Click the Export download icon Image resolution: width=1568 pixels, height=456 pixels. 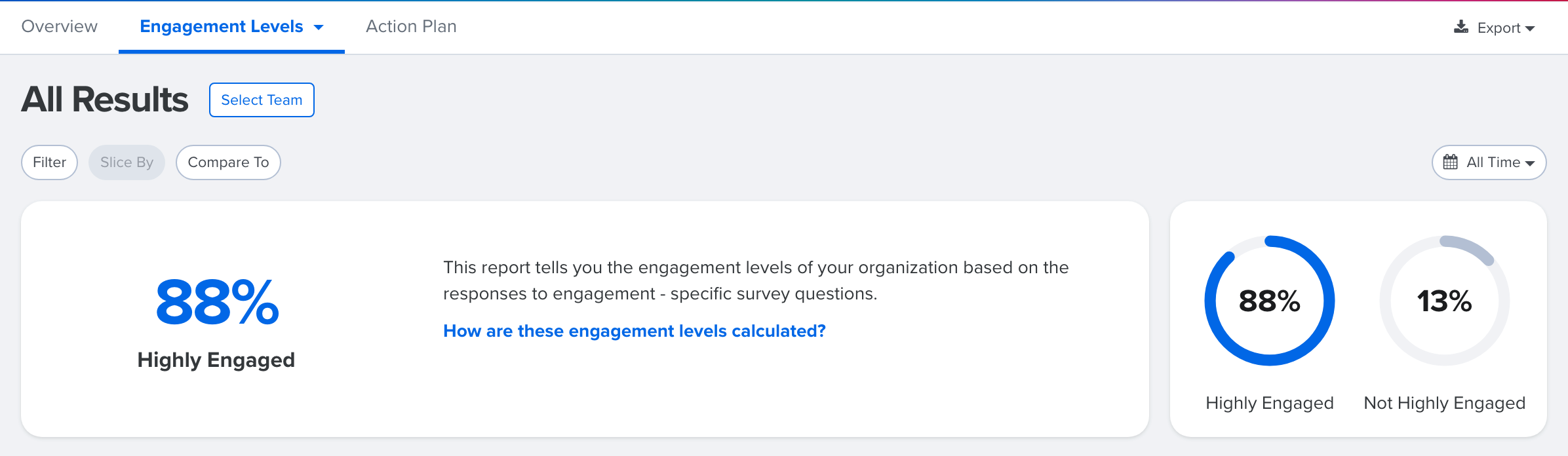click(1461, 27)
